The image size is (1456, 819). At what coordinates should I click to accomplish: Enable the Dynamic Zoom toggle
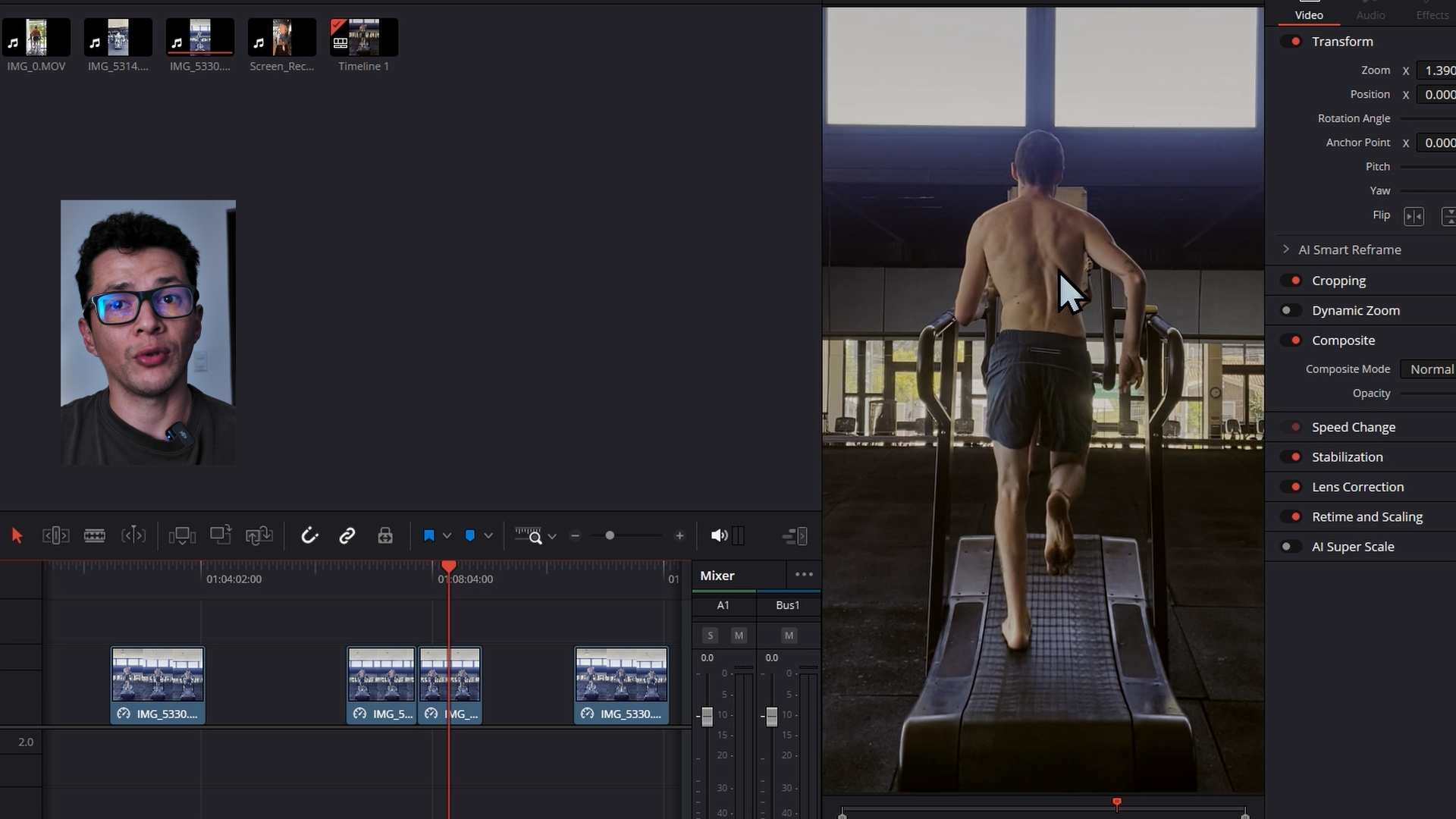(1289, 310)
